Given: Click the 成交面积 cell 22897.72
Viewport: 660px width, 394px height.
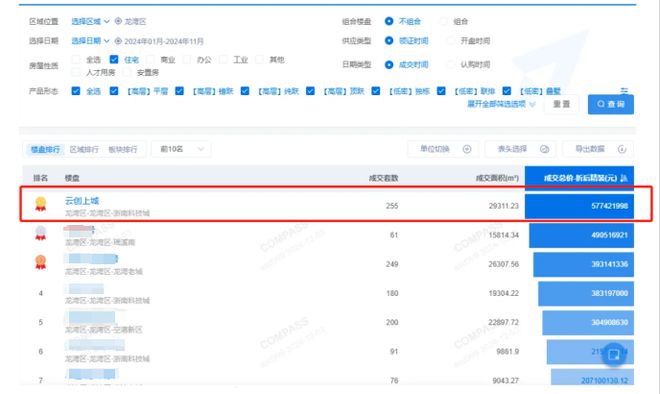Looking at the screenshot, I should click(x=503, y=322).
